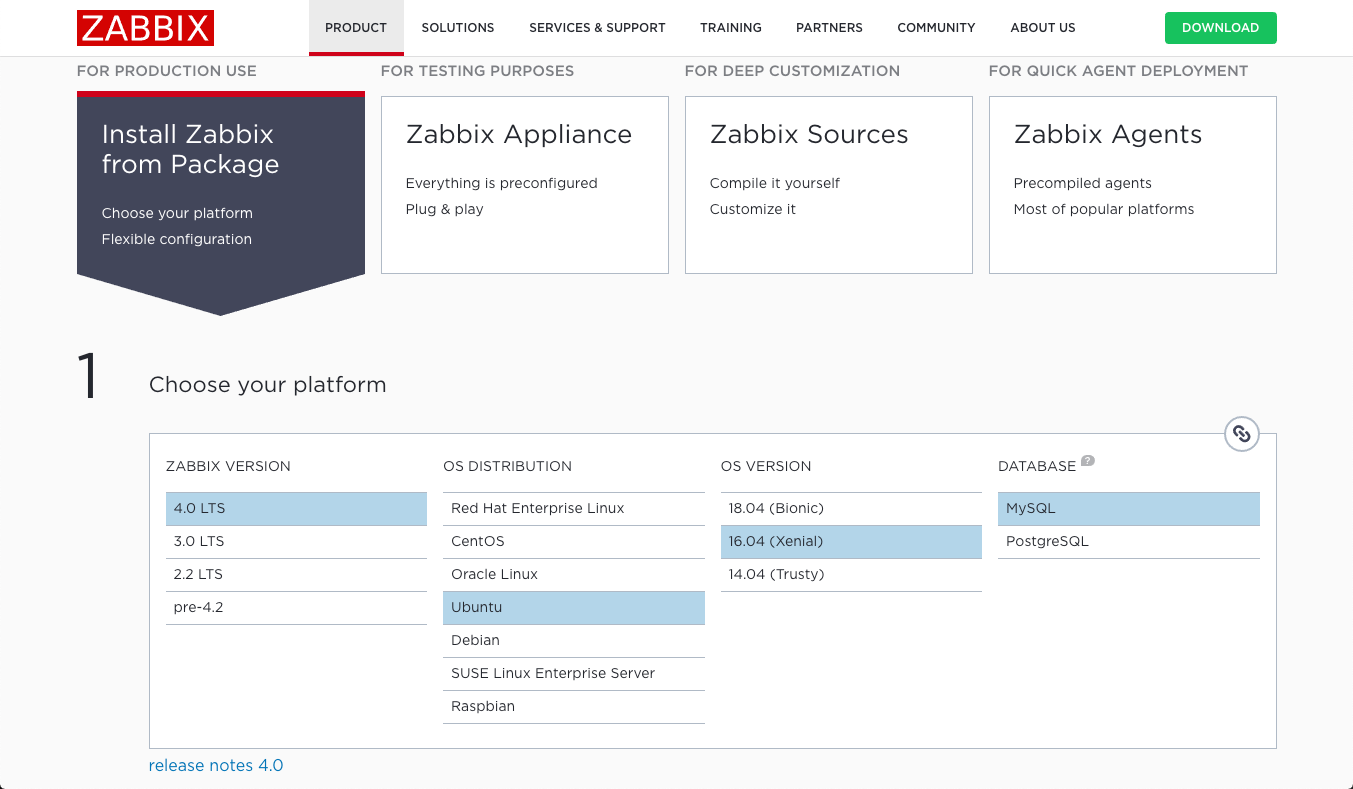Open release notes 4.0 link
Image resolution: width=1353 pixels, height=789 pixels.
point(216,765)
